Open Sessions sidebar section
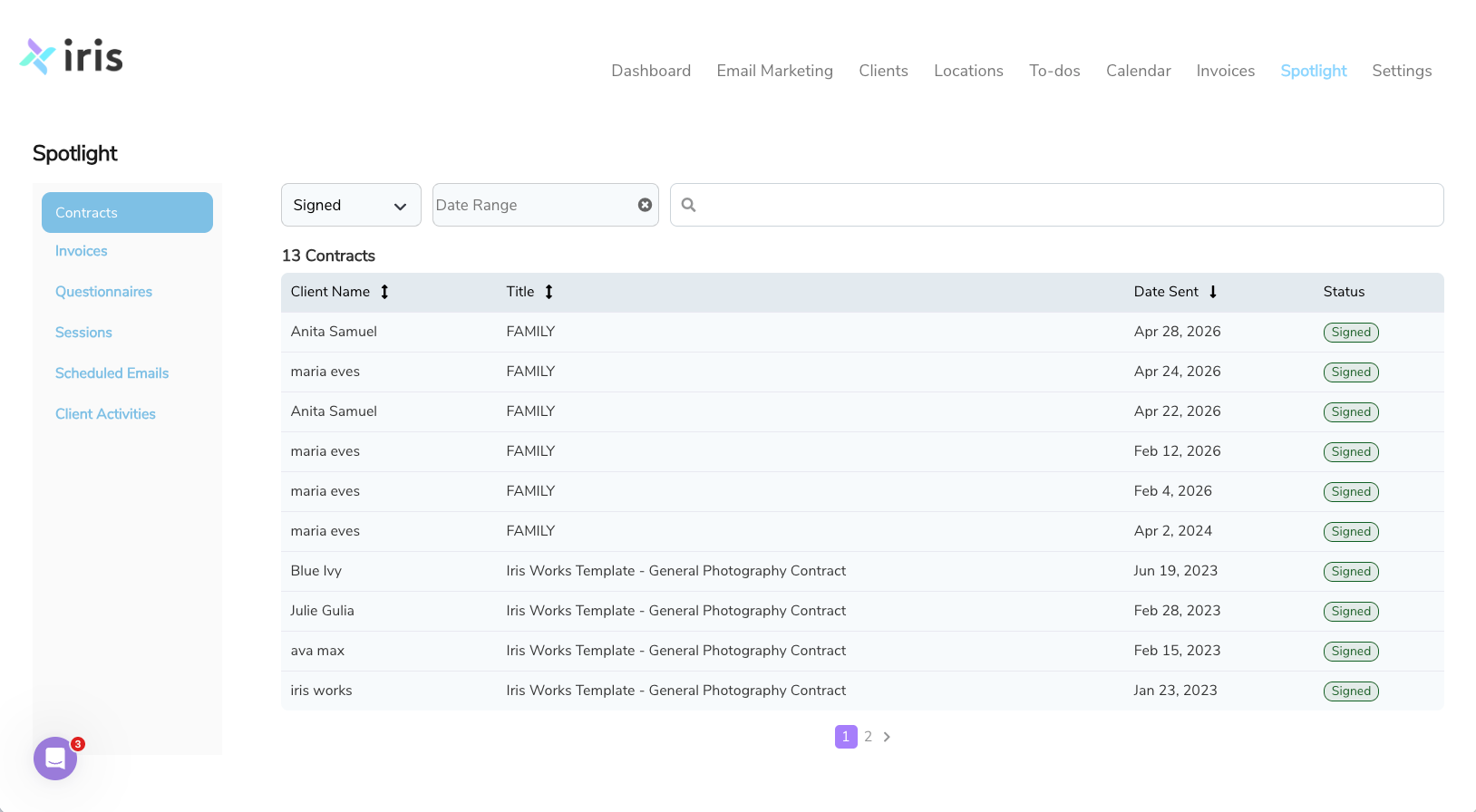1476x812 pixels. pos(83,333)
